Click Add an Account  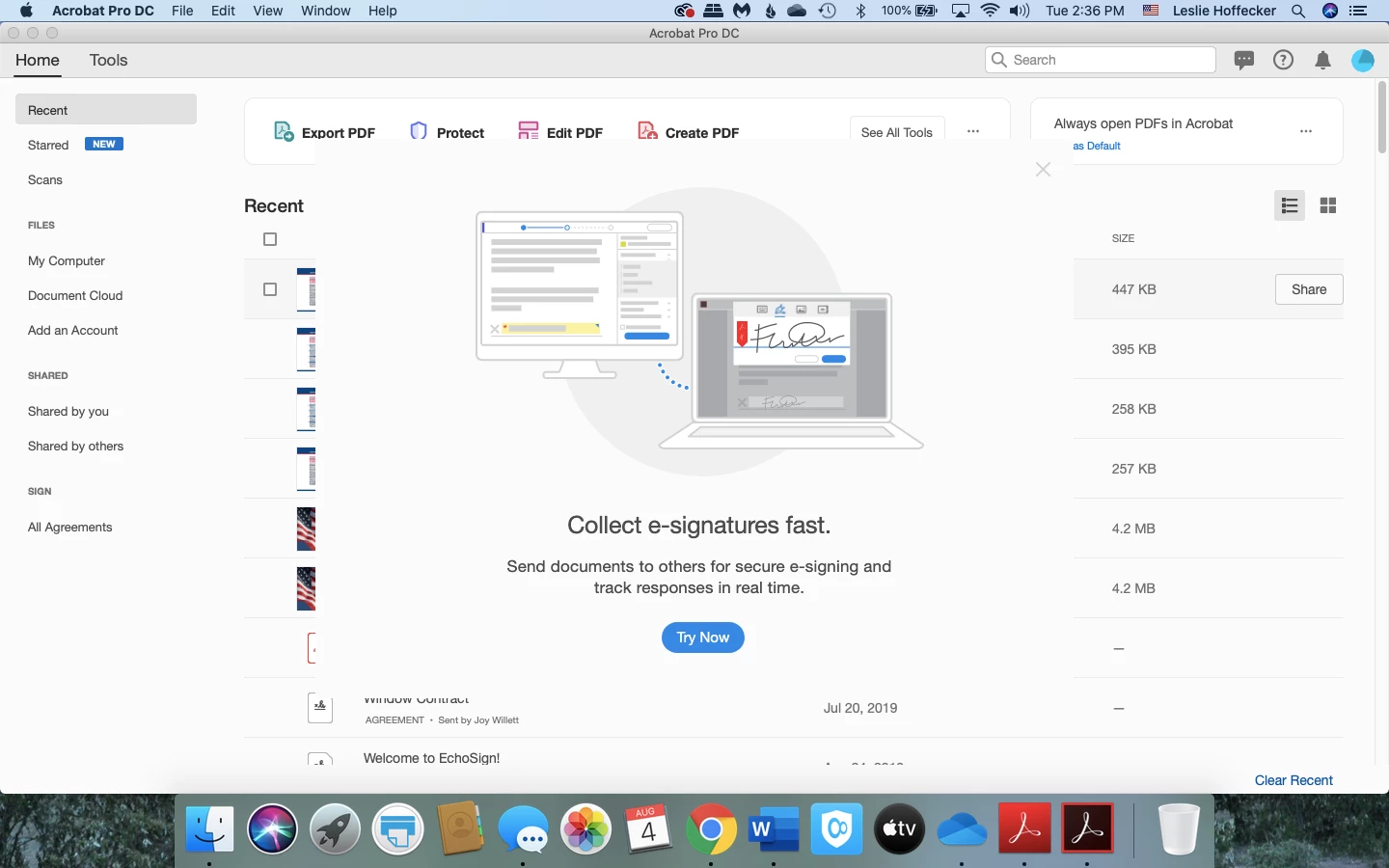click(x=73, y=330)
